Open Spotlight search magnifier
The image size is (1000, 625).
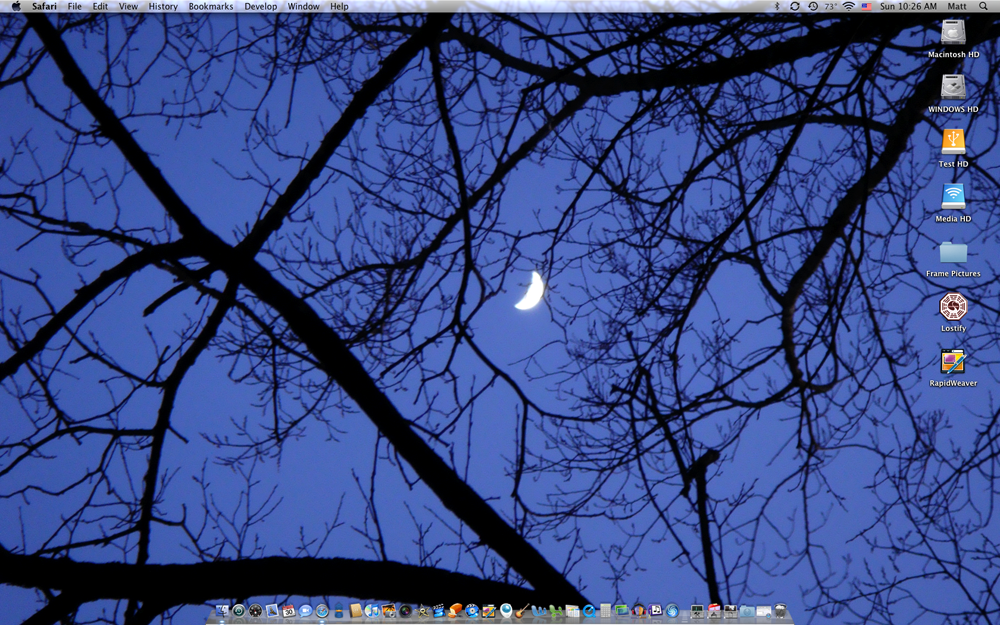point(983,6)
